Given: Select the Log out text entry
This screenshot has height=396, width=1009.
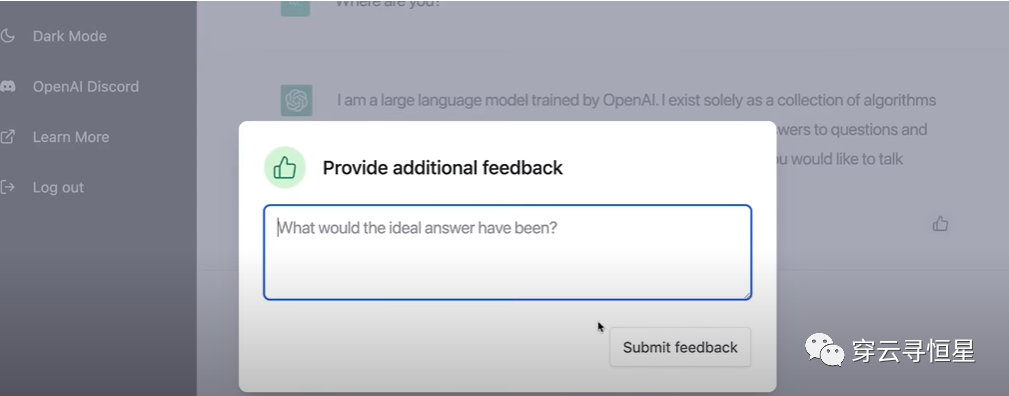Looking at the screenshot, I should click(58, 187).
